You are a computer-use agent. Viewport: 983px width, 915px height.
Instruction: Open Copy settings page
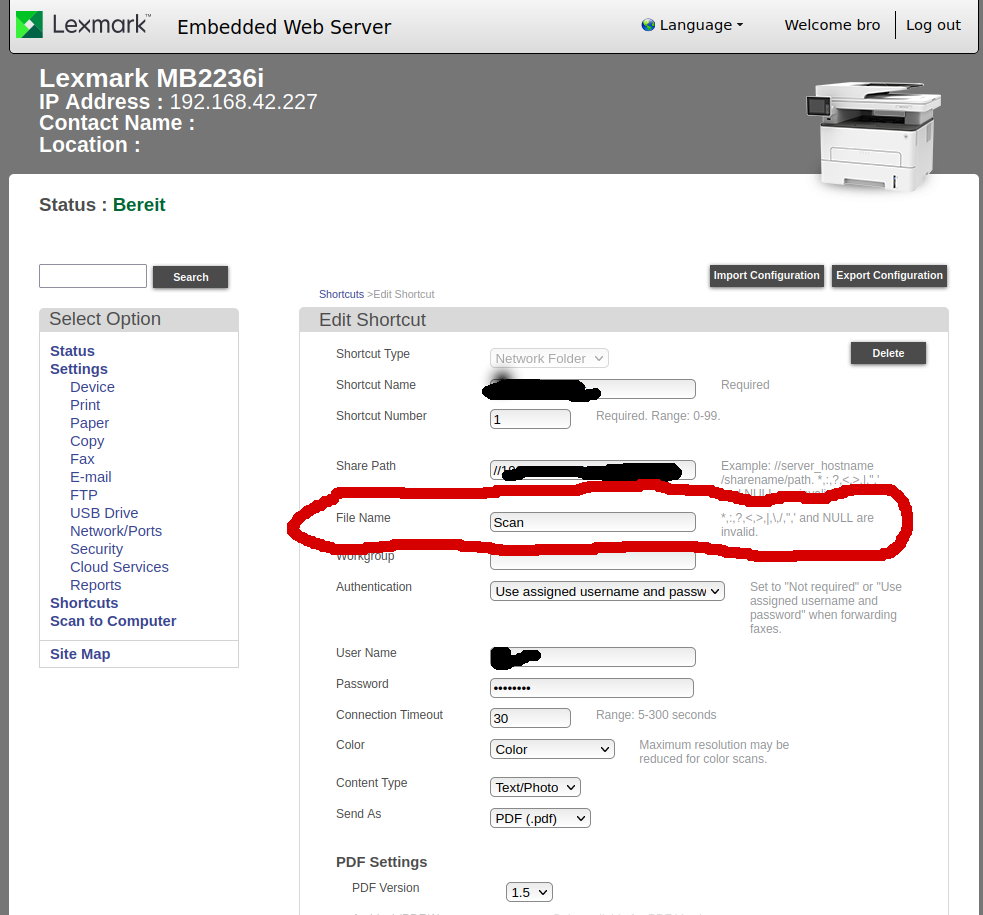click(x=87, y=441)
